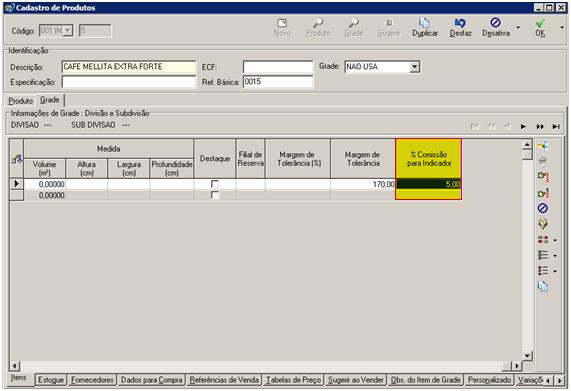Click the green bullet list icon in side toolbar
Viewport: 571px width, 391px height.
[543, 255]
